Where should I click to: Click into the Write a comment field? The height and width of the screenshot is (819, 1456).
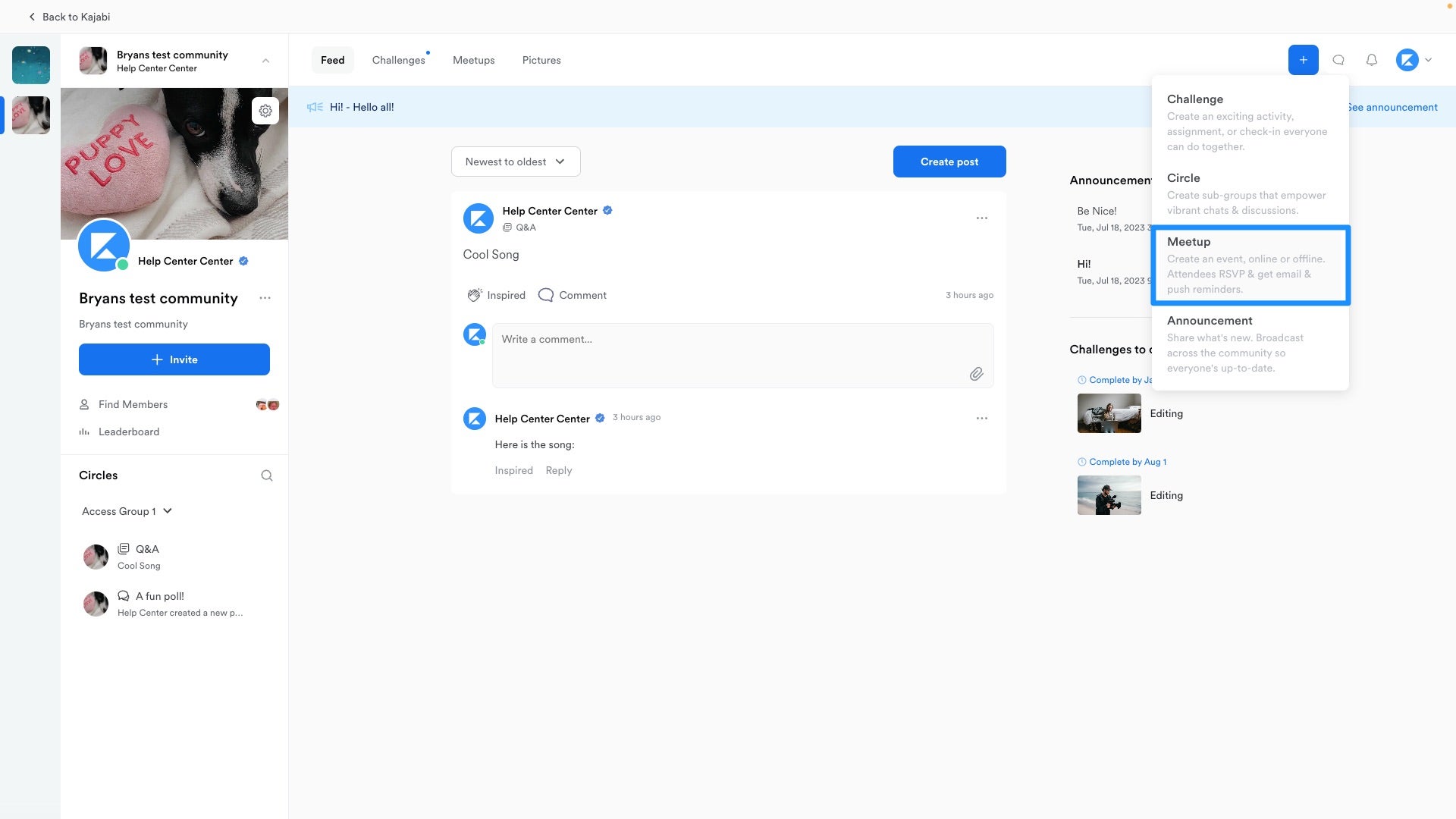pos(743,356)
